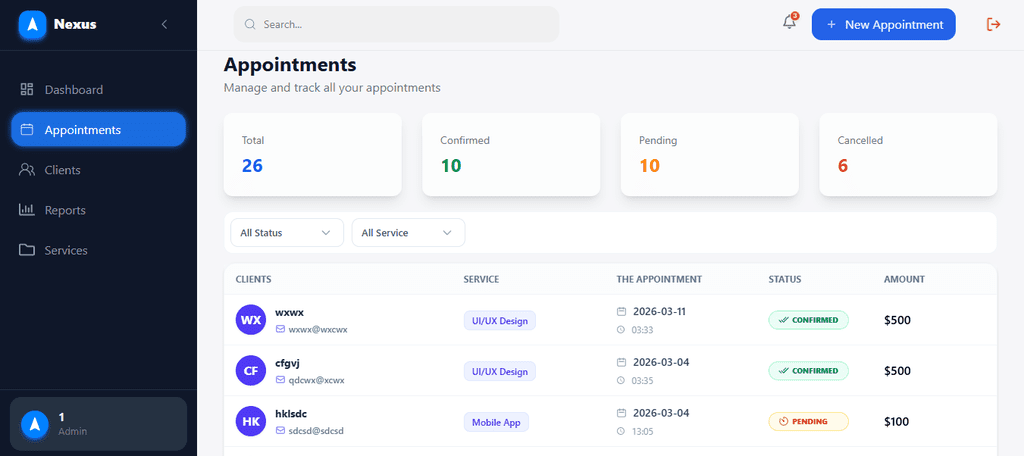This screenshot has width=1024, height=456.
Task: Click the Reports bar chart icon
Action: [27, 210]
